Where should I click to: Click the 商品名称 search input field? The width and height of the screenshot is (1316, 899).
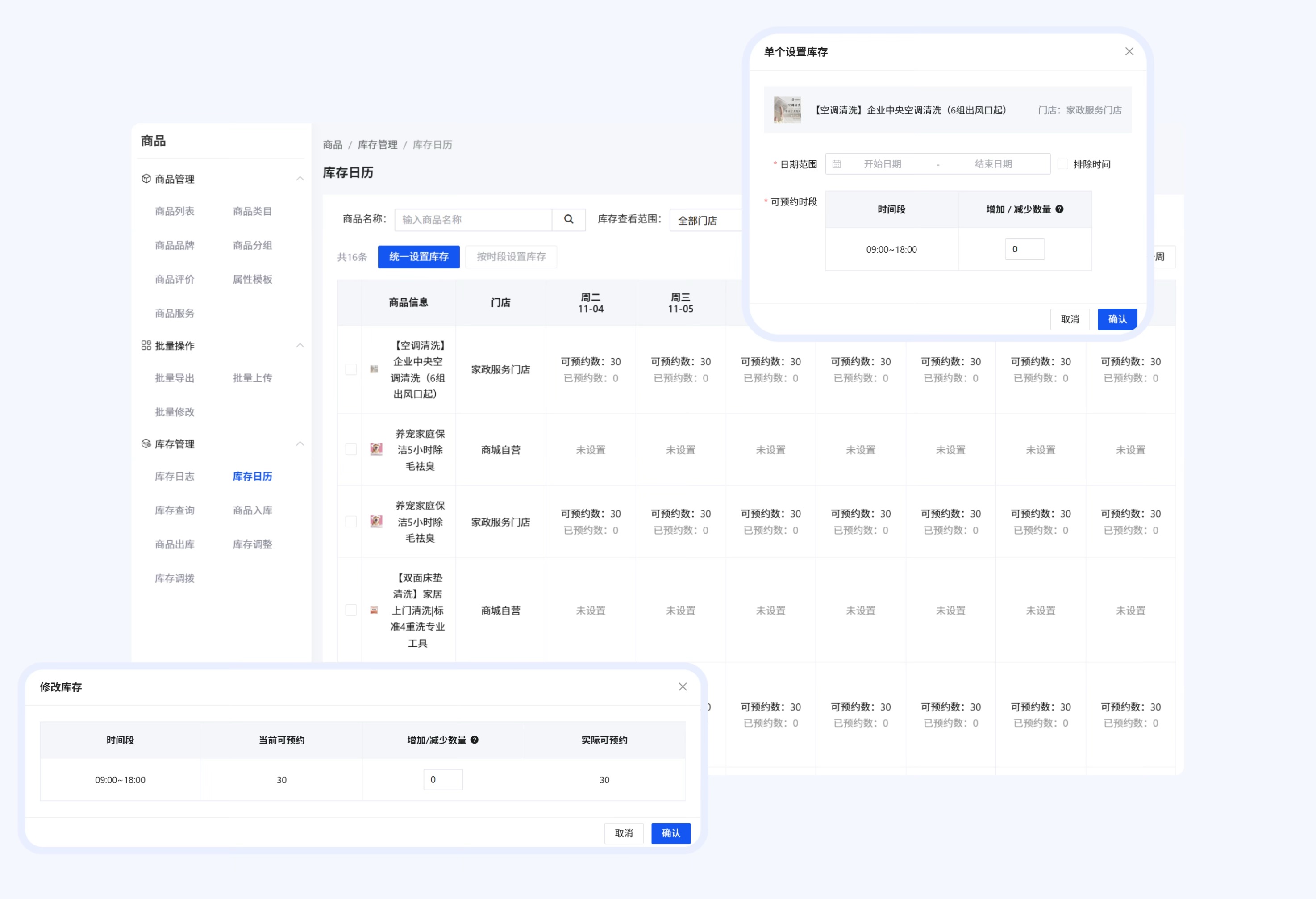pyautogui.click(x=473, y=219)
